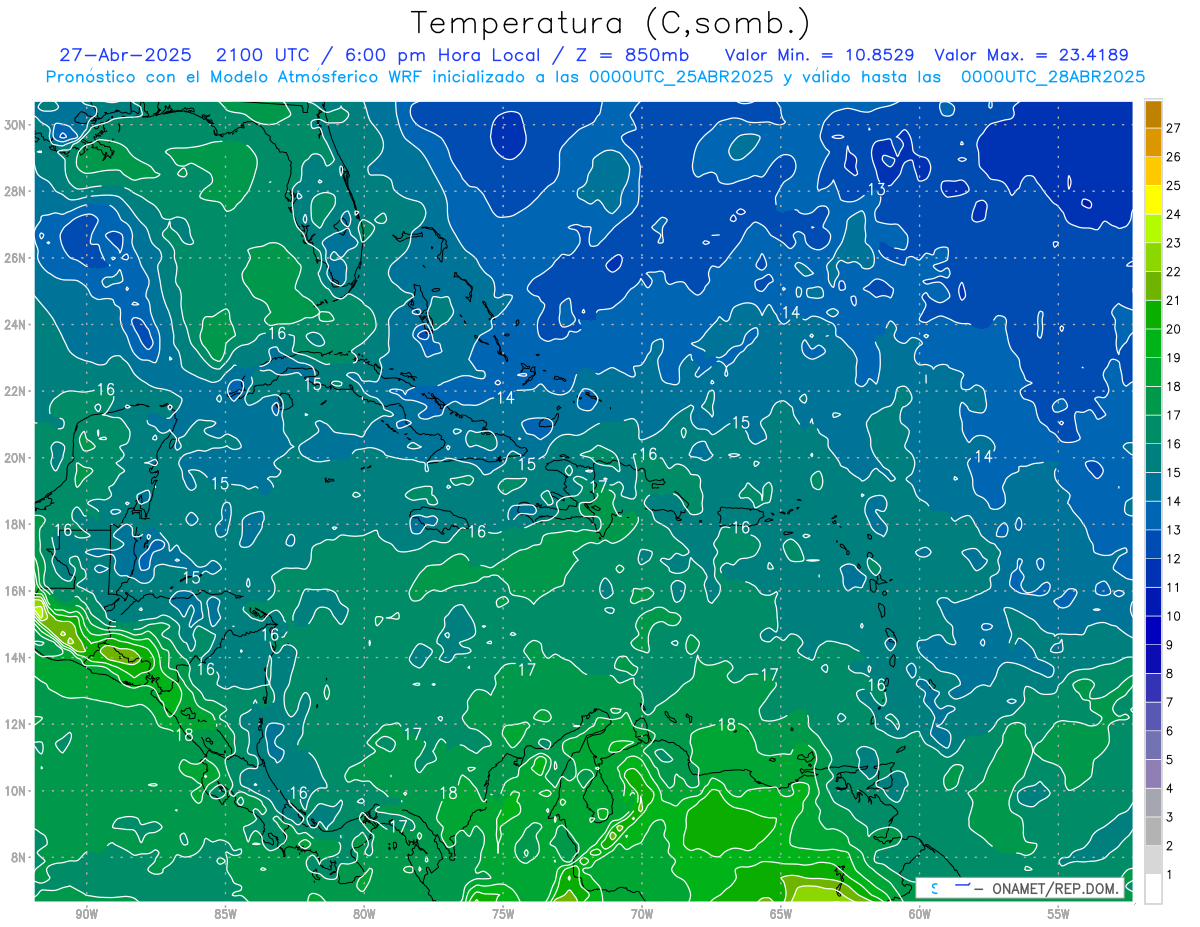Select the valid-until time "0000UTC_28ABR2025"
This screenshot has width=1200, height=927.
pyautogui.click(x=1052, y=77)
